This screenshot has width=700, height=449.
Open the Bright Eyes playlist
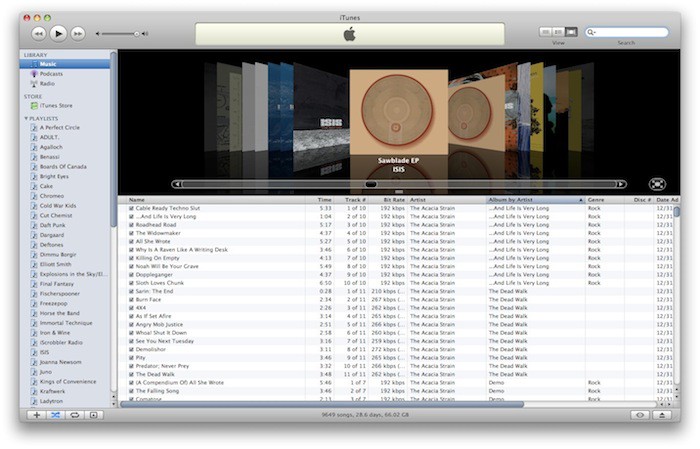point(54,177)
